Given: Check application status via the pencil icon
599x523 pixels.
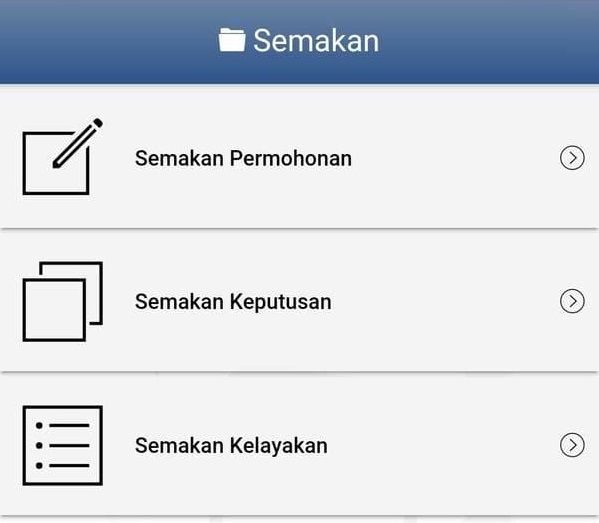Looking at the screenshot, I should point(63,157).
